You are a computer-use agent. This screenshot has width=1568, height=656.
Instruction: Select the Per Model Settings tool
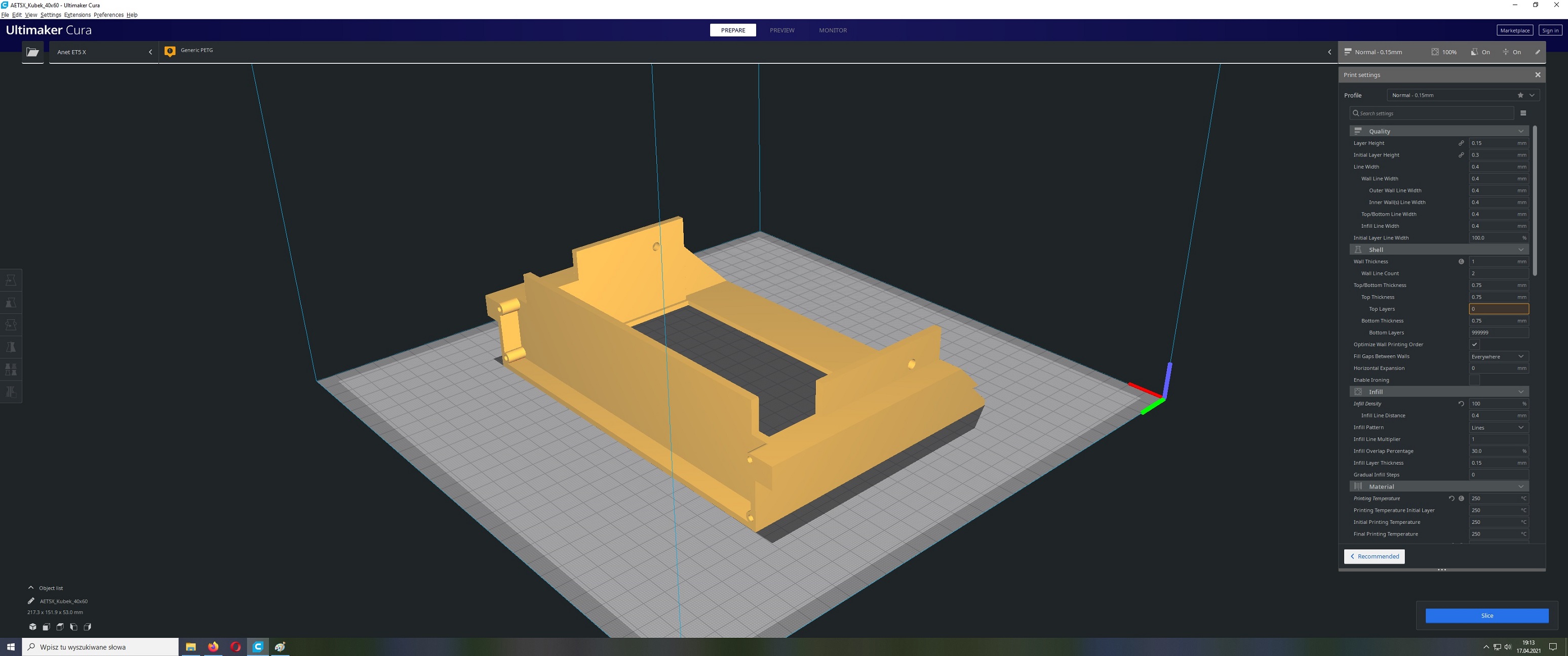[x=11, y=370]
